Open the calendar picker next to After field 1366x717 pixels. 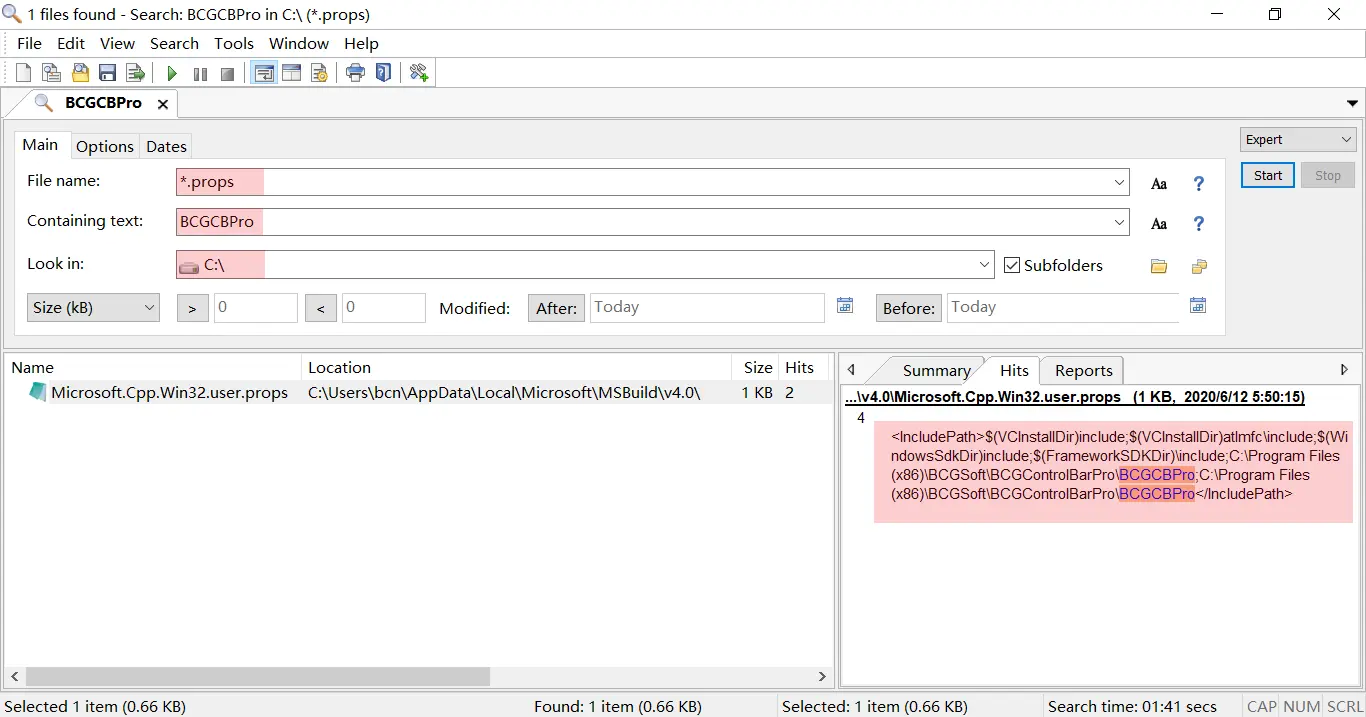pos(845,306)
